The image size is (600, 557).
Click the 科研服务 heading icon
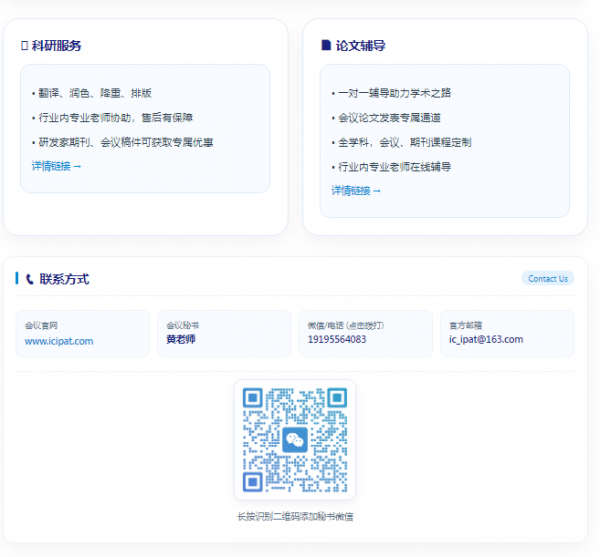24,46
